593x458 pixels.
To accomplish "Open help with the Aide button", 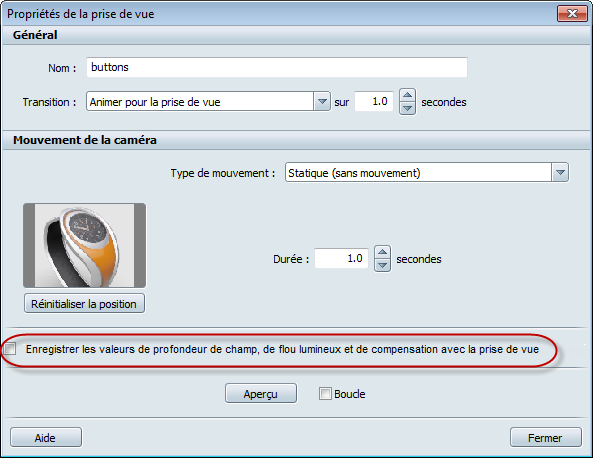I will 45,438.
